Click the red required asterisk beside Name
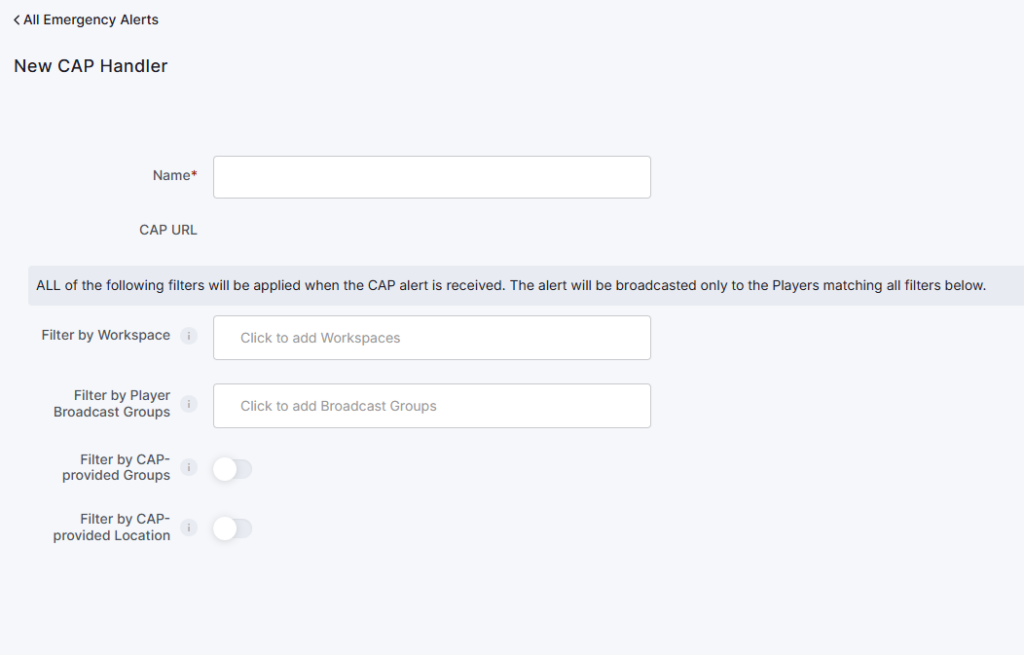 click(x=194, y=175)
